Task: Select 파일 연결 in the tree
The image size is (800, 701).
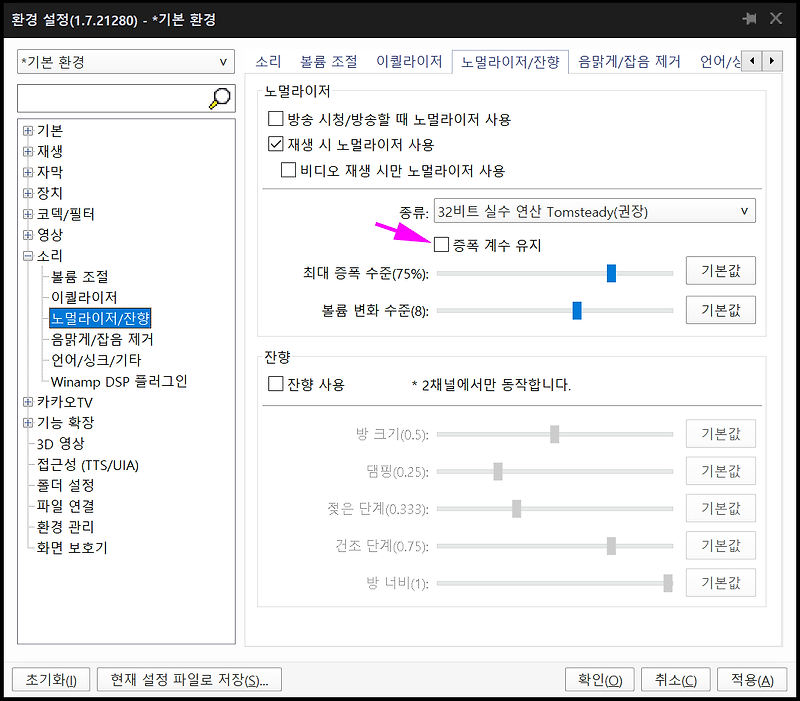Action: coord(65,506)
